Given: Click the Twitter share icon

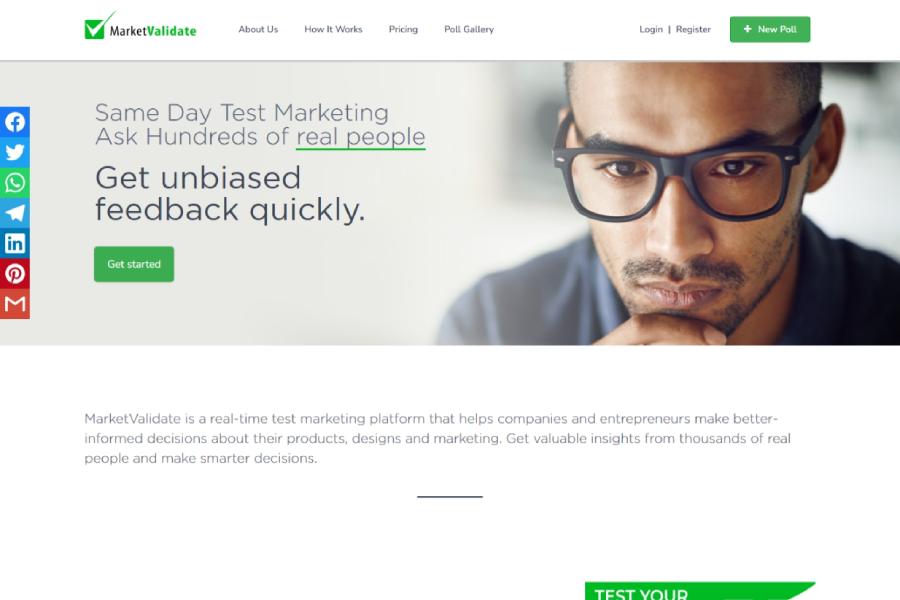Looking at the screenshot, I should [15, 152].
